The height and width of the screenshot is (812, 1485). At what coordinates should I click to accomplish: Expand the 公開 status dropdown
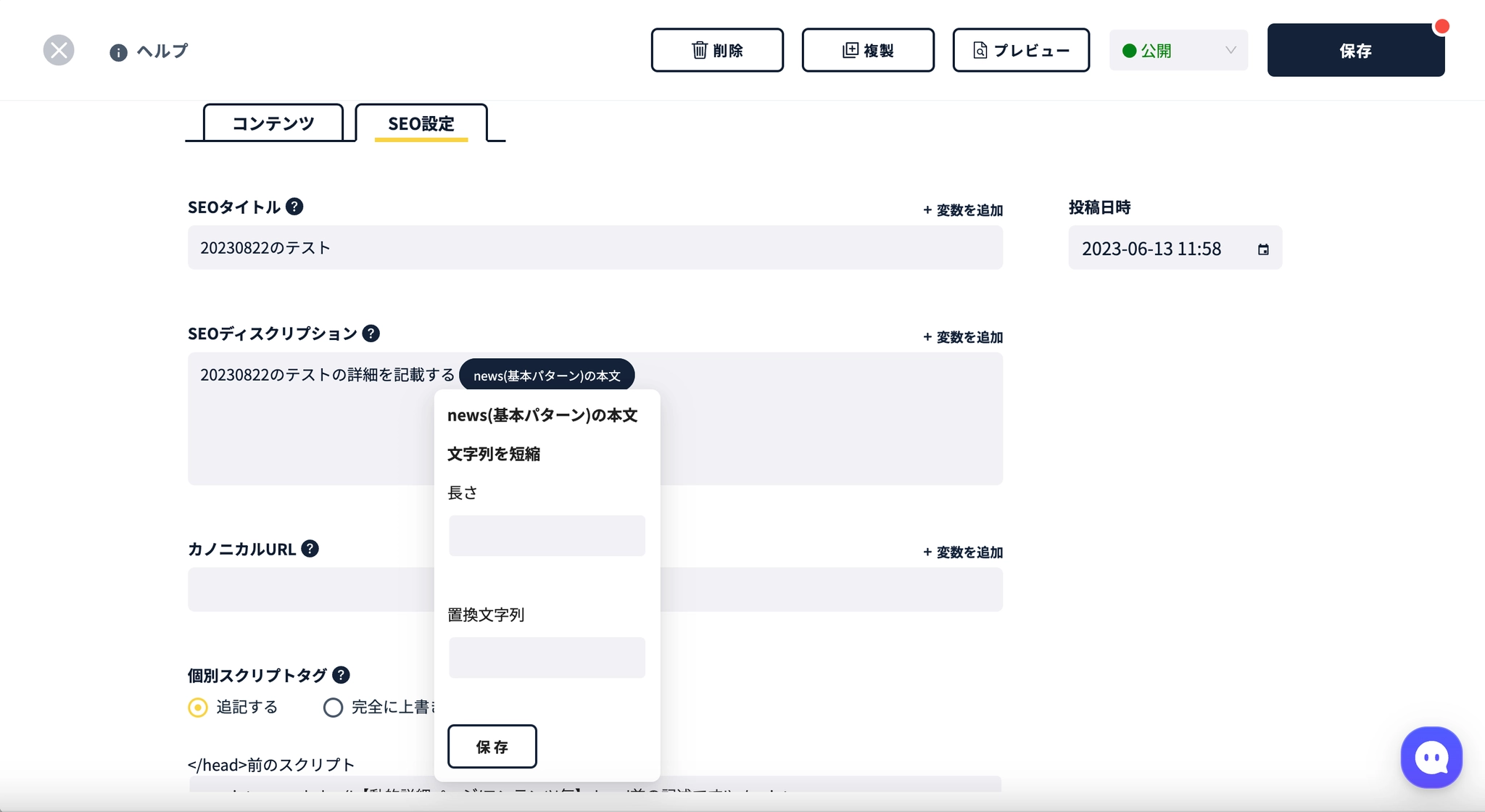(1178, 50)
